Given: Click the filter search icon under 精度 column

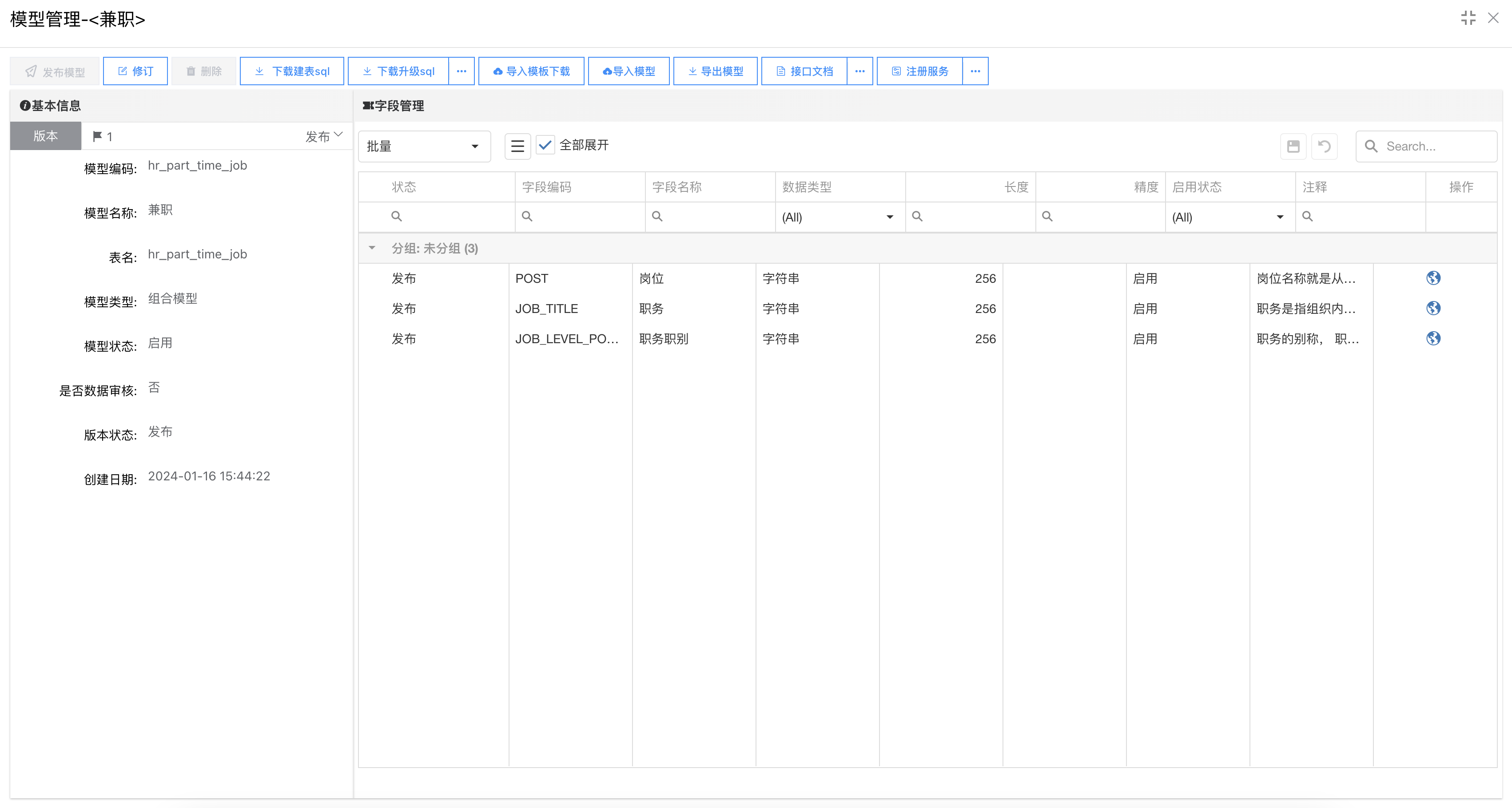Looking at the screenshot, I should click(1047, 217).
